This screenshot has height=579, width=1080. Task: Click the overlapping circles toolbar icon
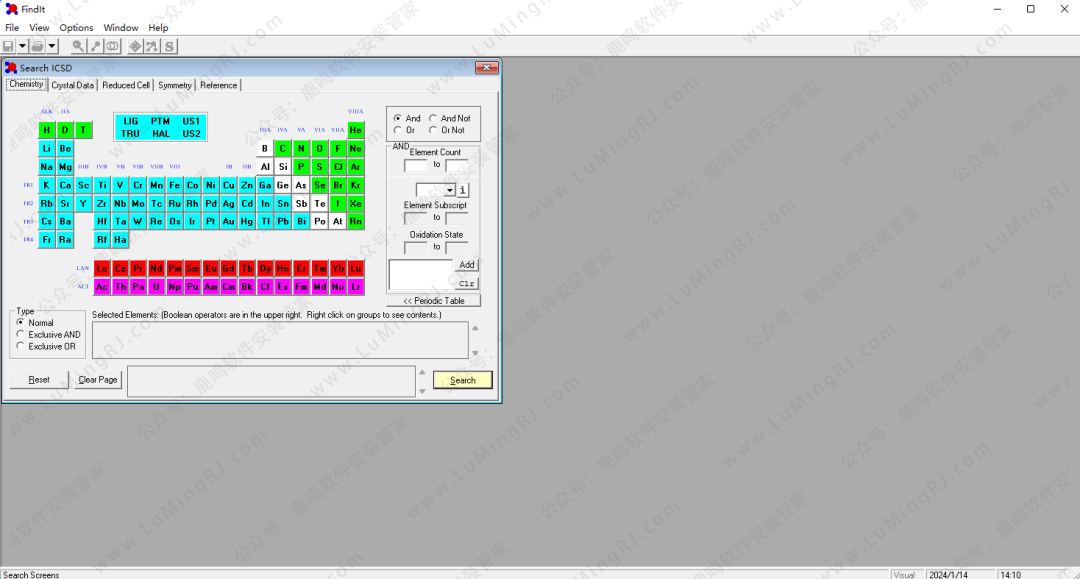pyautogui.click(x=113, y=46)
